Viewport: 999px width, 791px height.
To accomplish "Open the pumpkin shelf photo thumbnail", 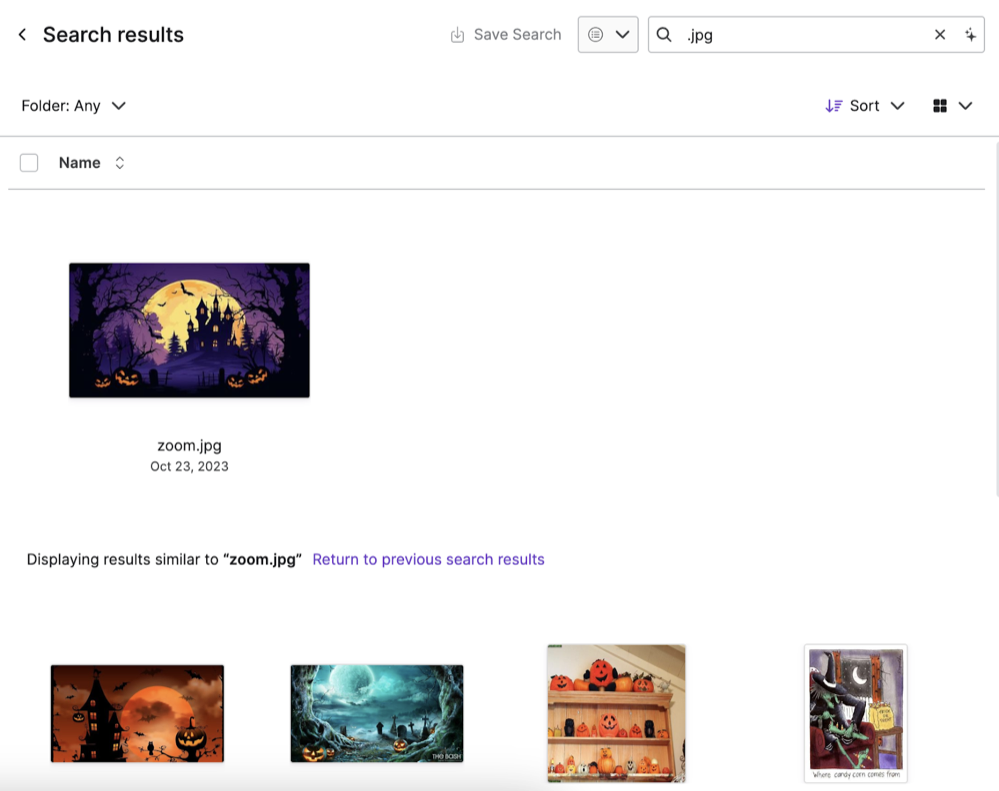I will point(616,713).
